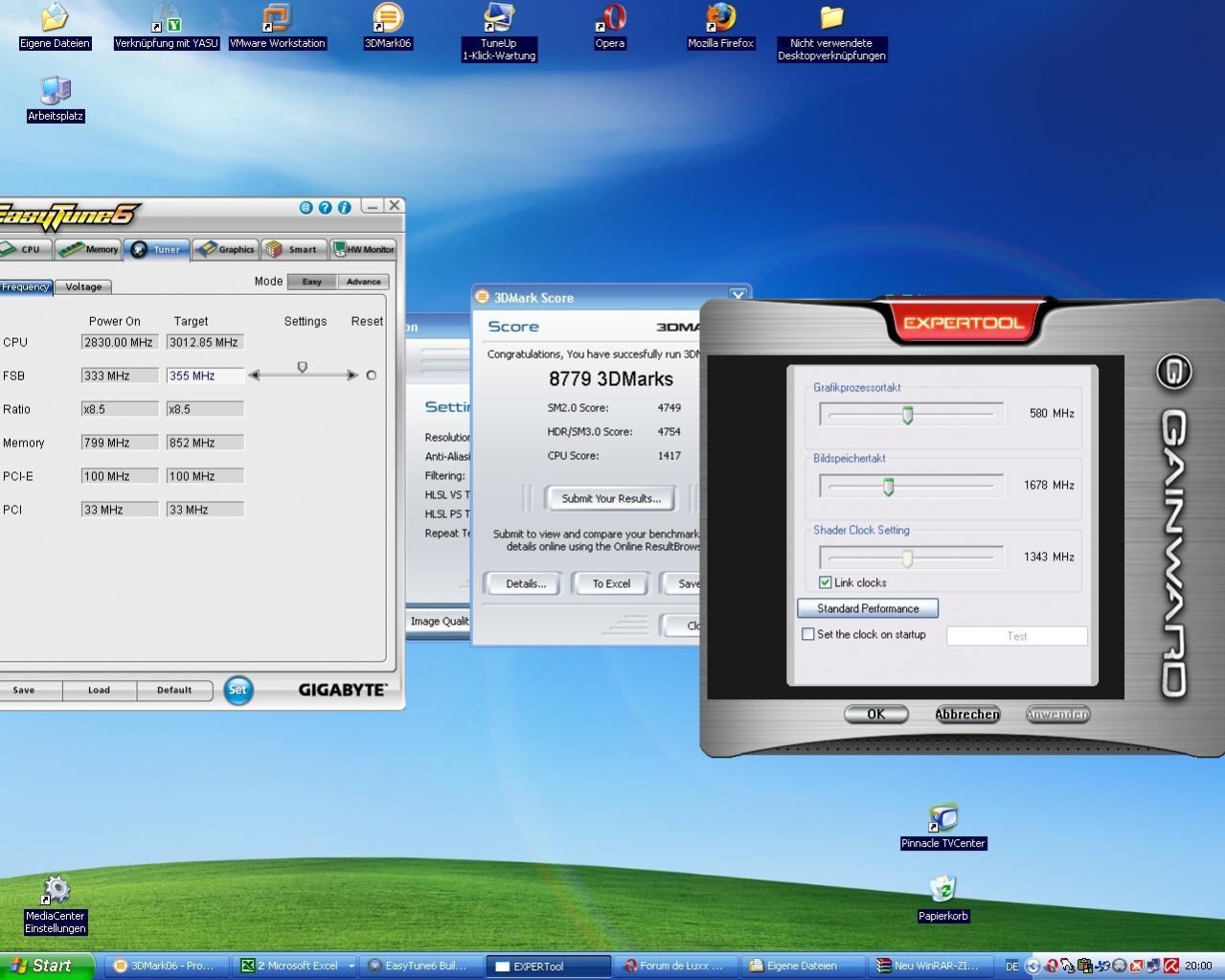Click the Start button

(x=47, y=966)
